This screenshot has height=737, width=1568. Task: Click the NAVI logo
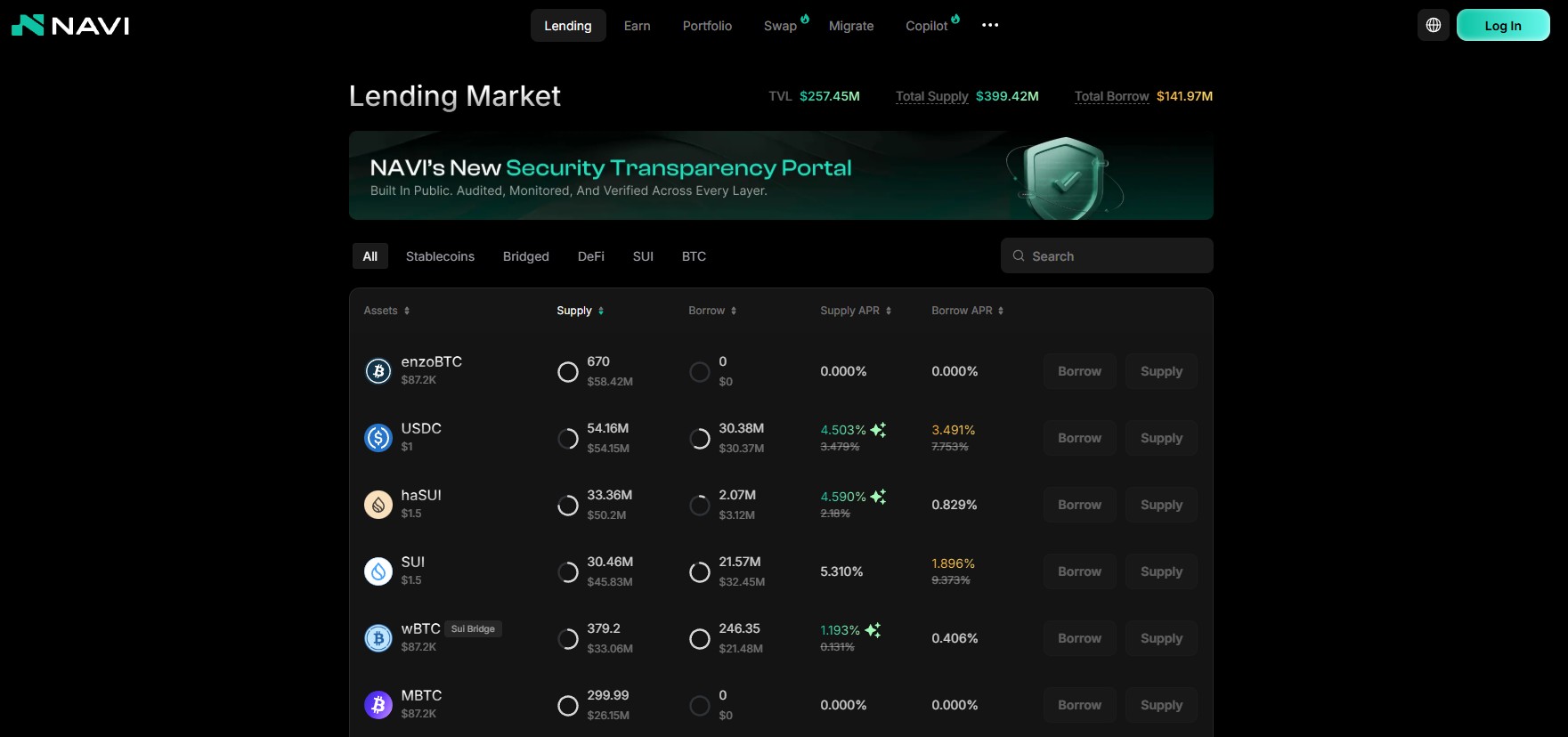point(70,25)
